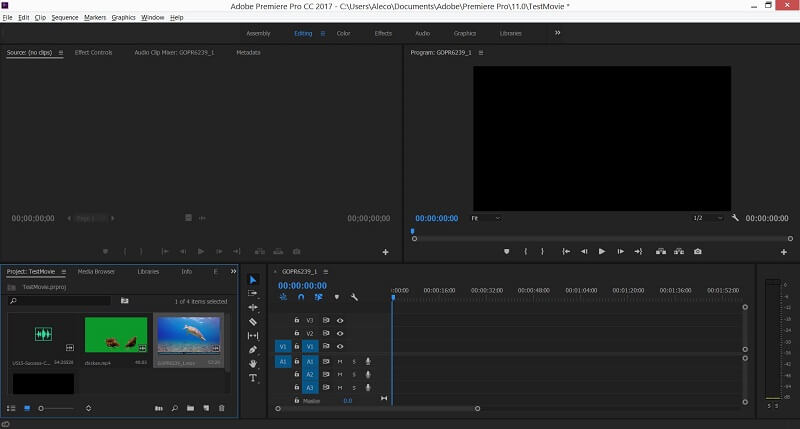This screenshot has height=429, width=800.
Task: Click Mark Out in the Program monitor
Action: pyautogui.click(x=542, y=251)
